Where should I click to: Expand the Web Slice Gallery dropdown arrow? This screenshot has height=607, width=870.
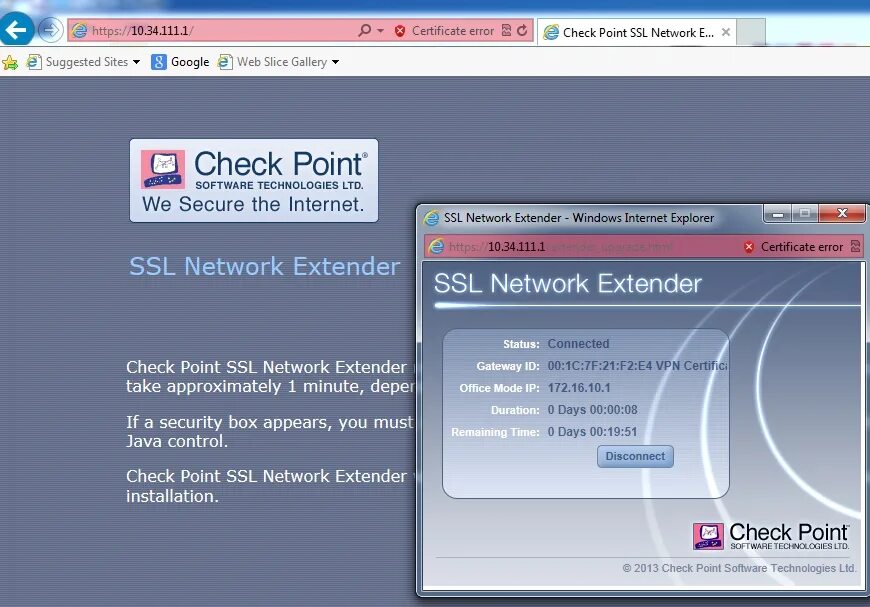[335, 62]
